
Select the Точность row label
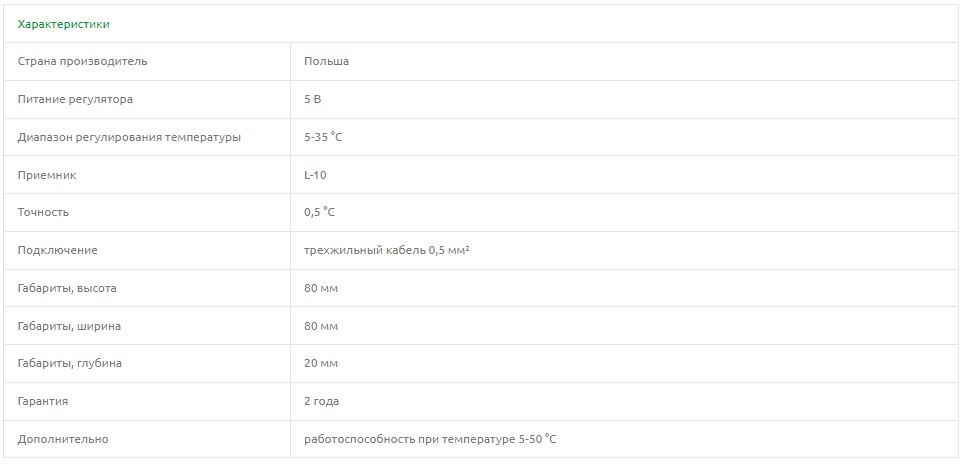click(x=44, y=213)
